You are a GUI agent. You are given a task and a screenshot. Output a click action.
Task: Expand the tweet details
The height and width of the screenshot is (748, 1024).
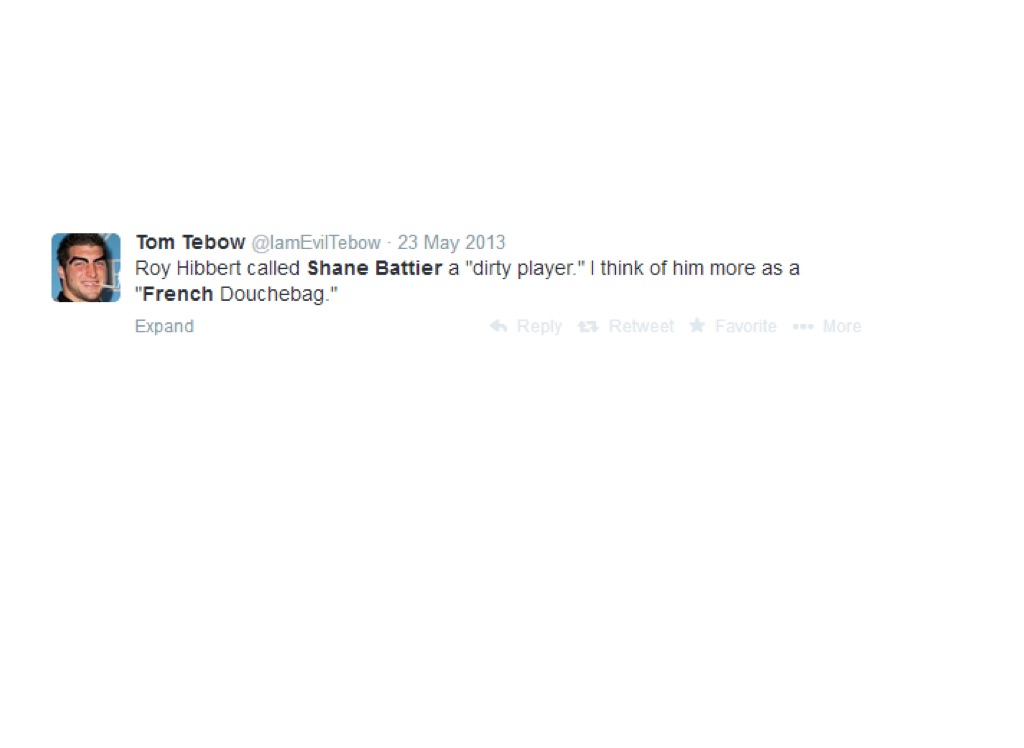(x=164, y=326)
